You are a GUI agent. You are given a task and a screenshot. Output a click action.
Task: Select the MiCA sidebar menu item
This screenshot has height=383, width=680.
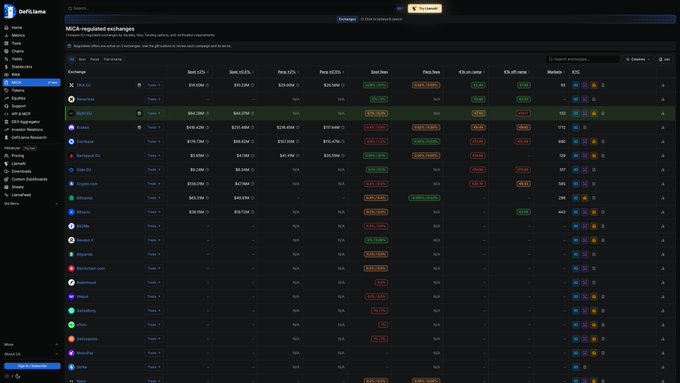pyautogui.click(x=31, y=82)
